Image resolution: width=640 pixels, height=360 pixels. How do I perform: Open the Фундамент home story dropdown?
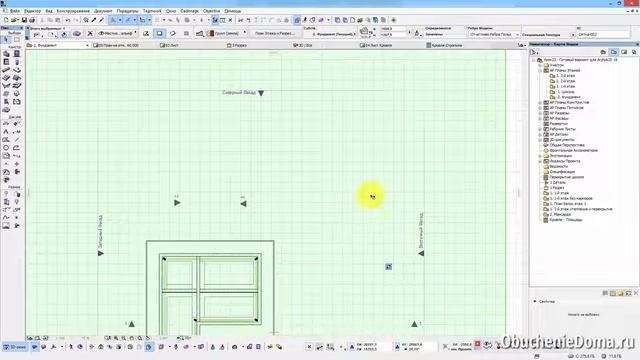pyautogui.click(x=333, y=34)
